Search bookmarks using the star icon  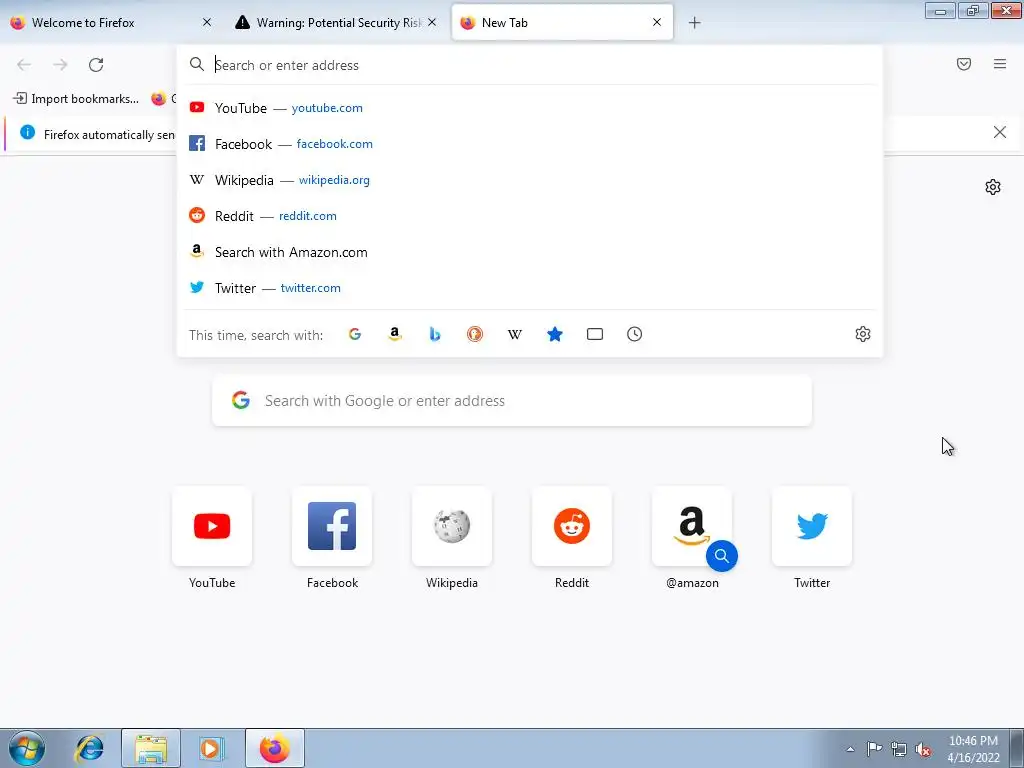coord(554,334)
